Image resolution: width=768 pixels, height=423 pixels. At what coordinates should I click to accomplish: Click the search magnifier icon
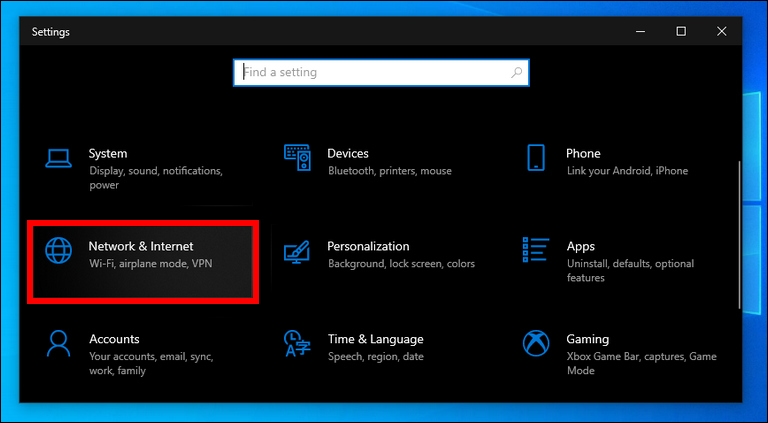pos(516,73)
